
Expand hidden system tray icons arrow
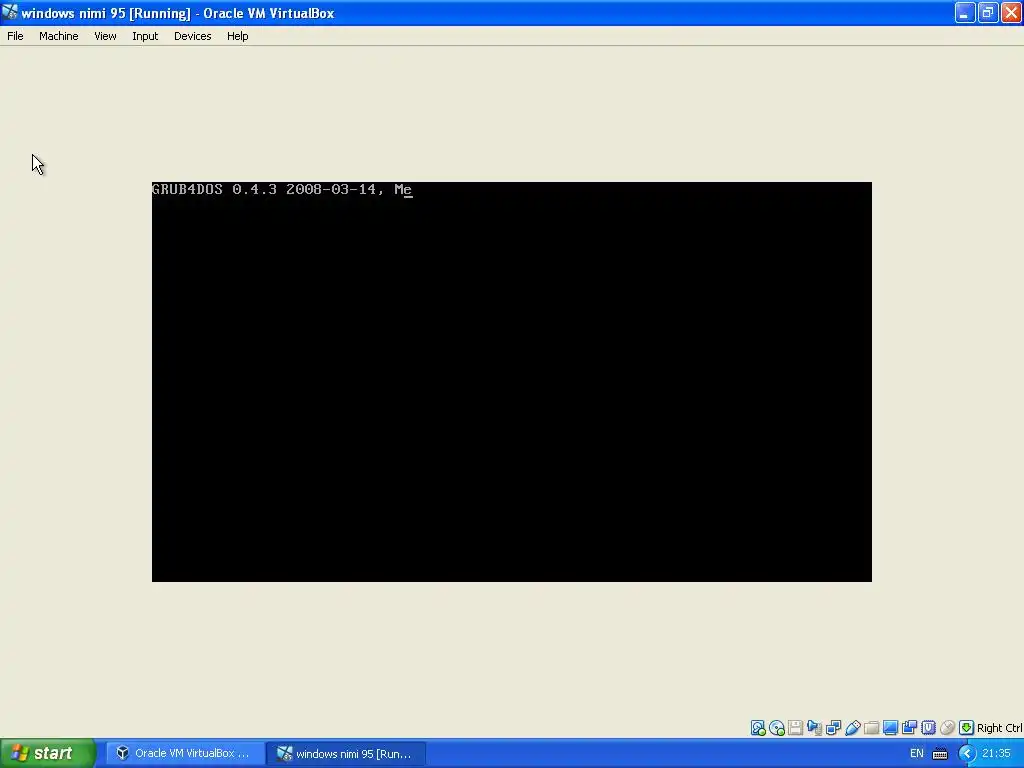(x=967, y=753)
